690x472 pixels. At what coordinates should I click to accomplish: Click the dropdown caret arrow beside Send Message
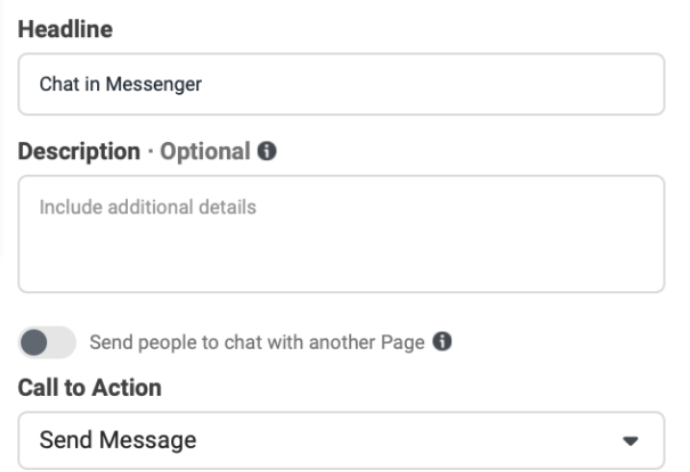(x=630, y=440)
